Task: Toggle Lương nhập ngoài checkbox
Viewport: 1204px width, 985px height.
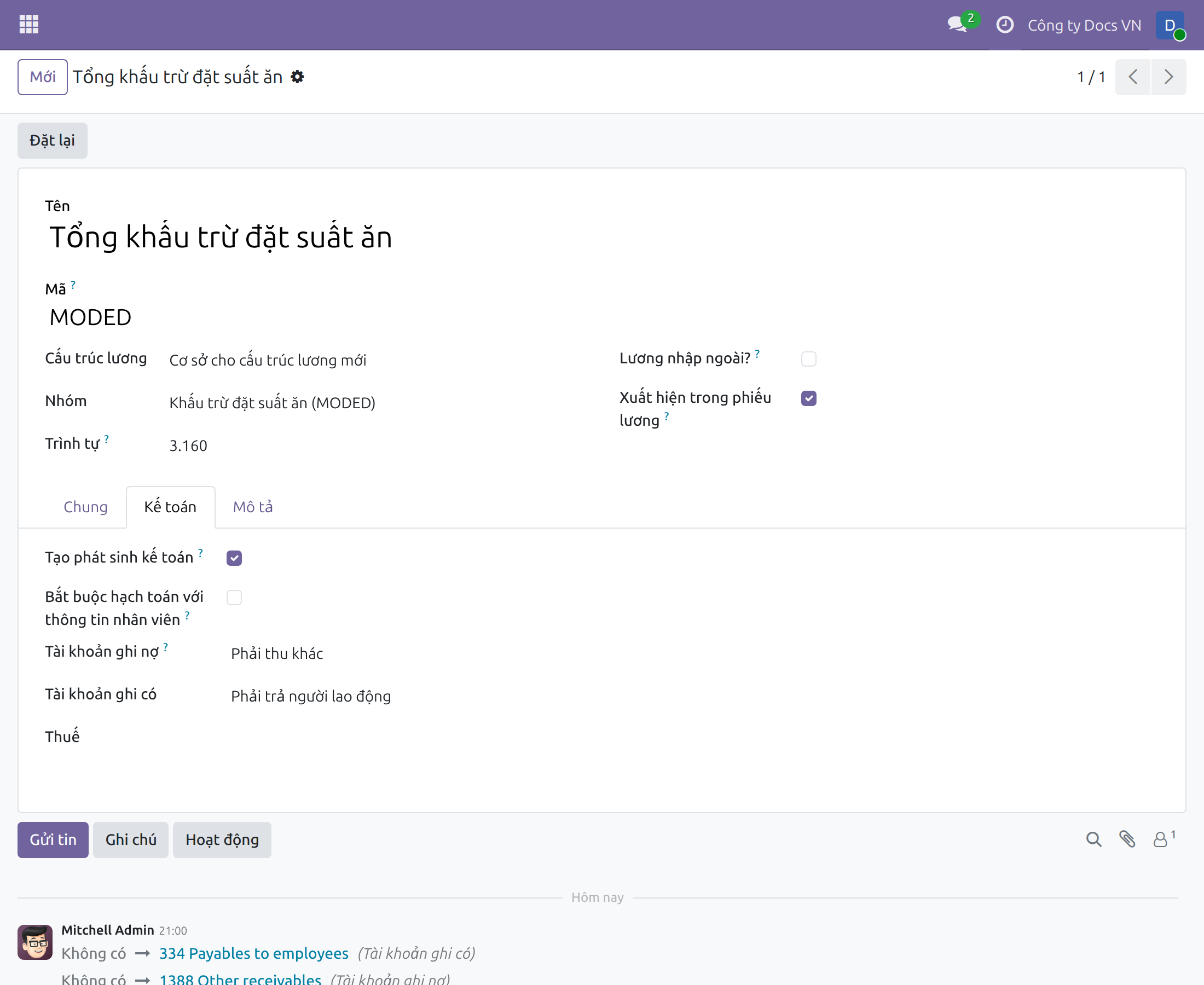Action: 808,358
